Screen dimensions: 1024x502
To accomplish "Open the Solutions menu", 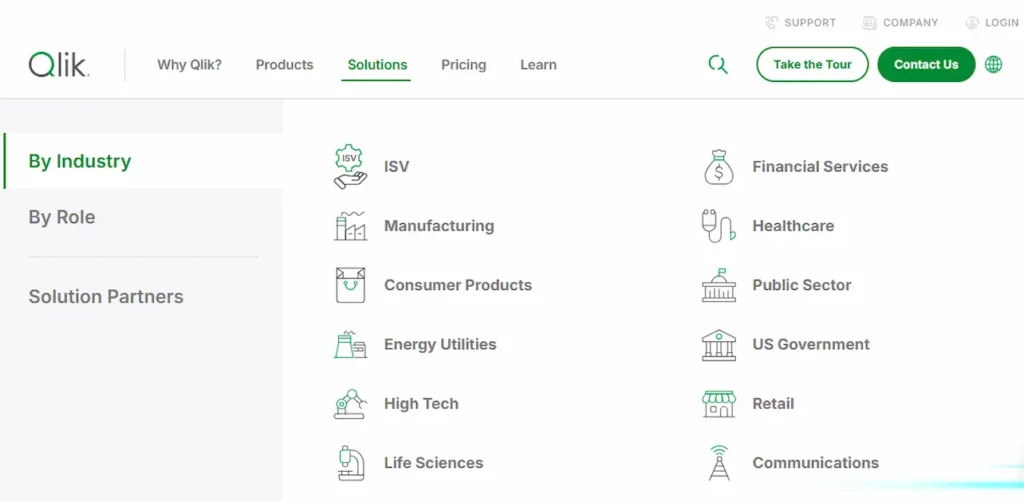I will tap(377, 65).
